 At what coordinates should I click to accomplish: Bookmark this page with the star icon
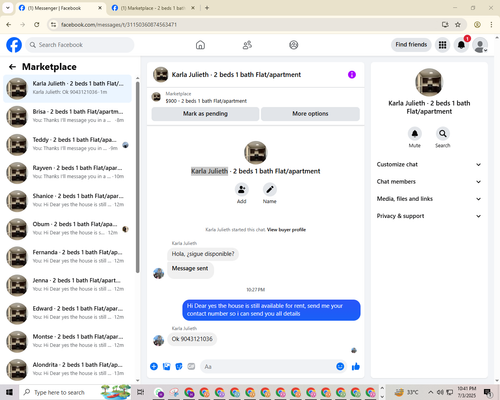[x=458, y=24]
